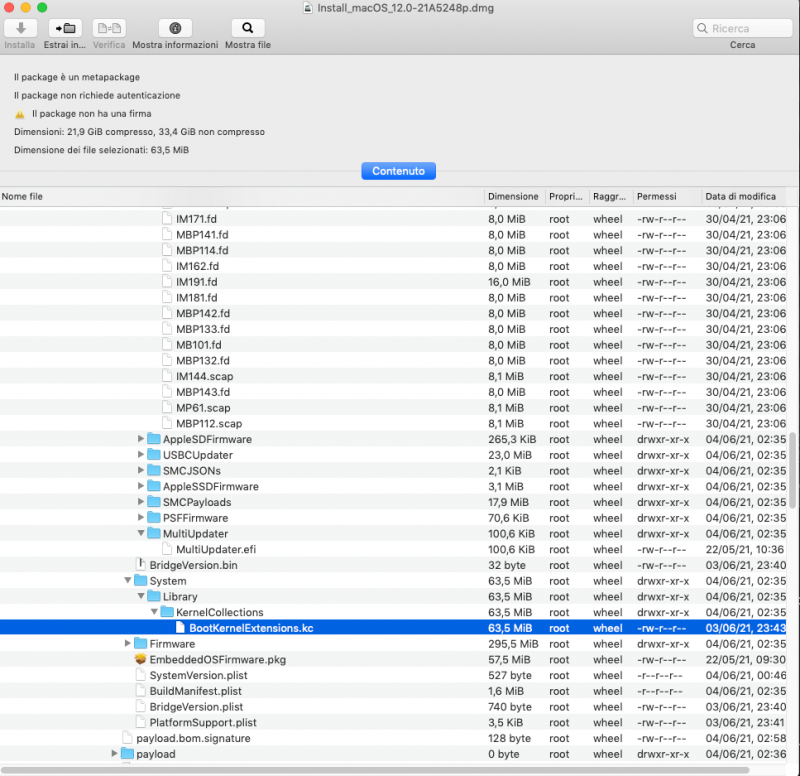This screenshot has height=776, width=800.
Task: Click the Verifica toolbar icon
Action: pos(109,29)
